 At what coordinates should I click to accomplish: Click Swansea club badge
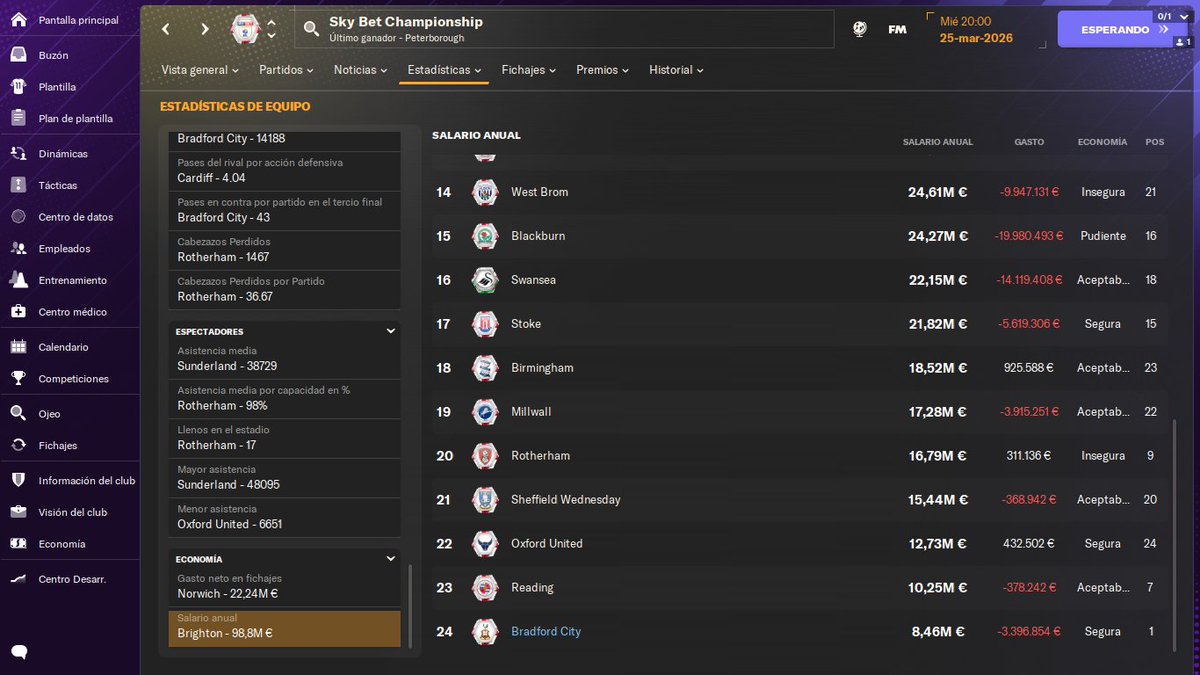pyautogui.click(x=485, y=280)
